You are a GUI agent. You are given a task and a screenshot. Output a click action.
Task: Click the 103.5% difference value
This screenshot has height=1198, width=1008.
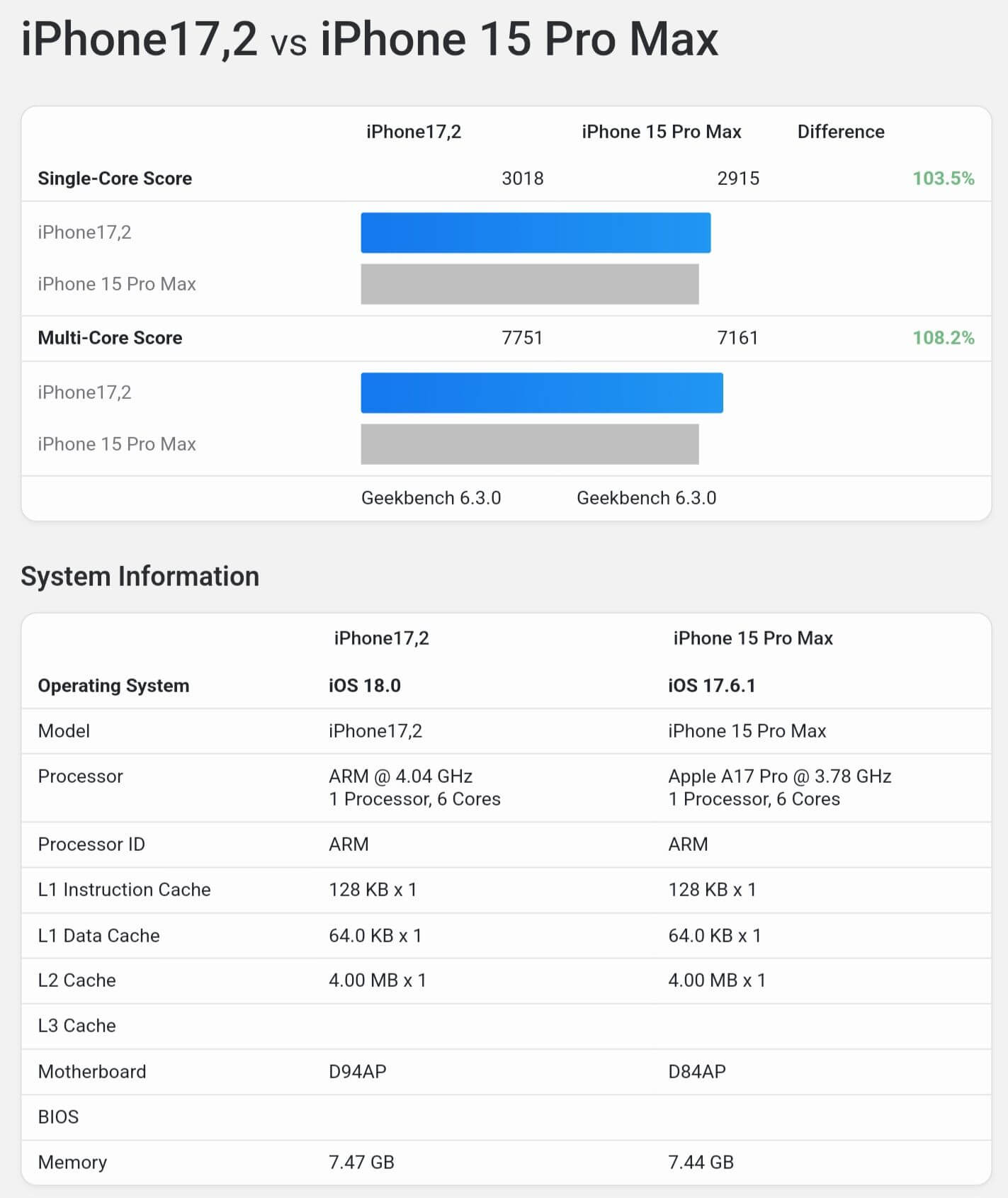coord(944,179)
